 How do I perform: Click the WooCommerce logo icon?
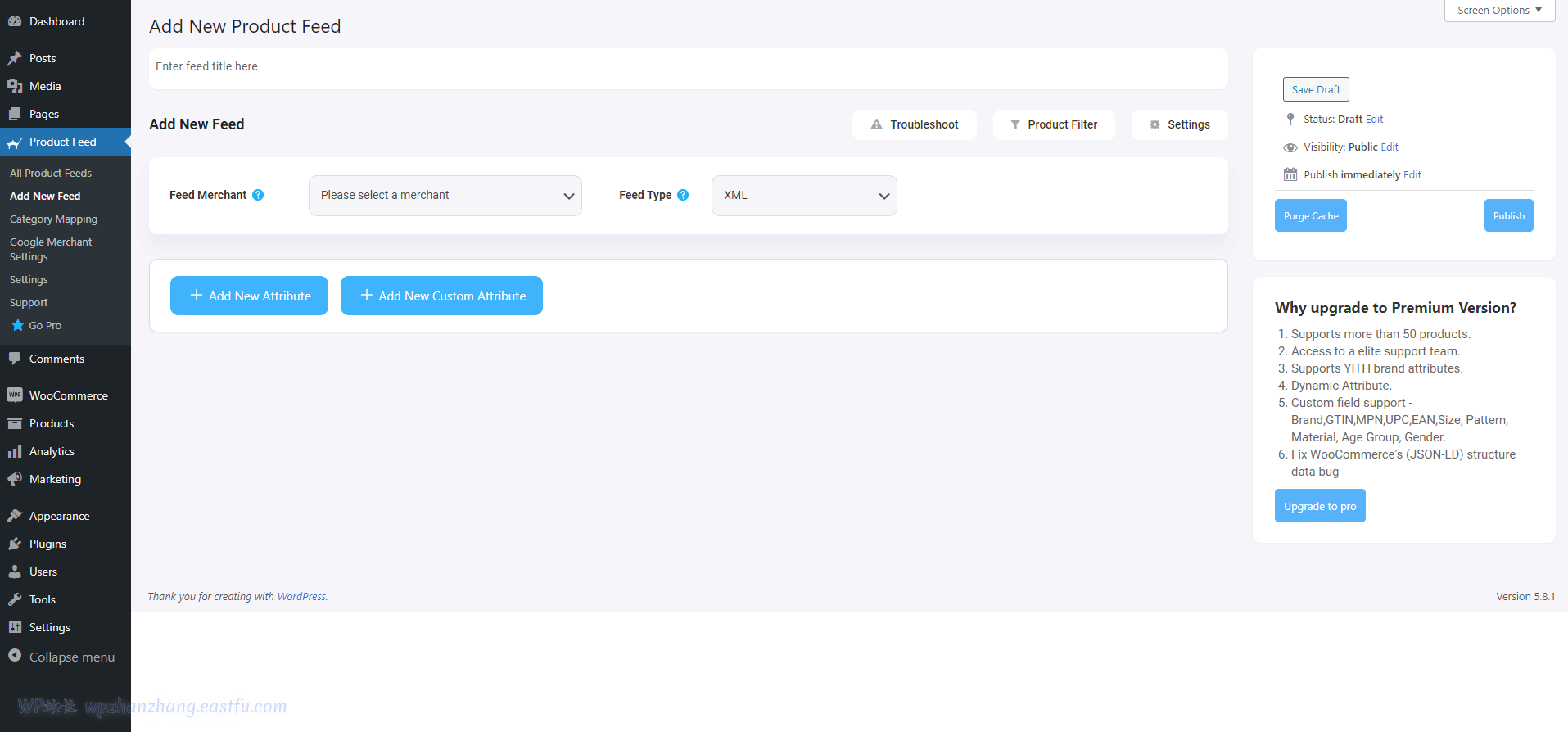point(15,395)
